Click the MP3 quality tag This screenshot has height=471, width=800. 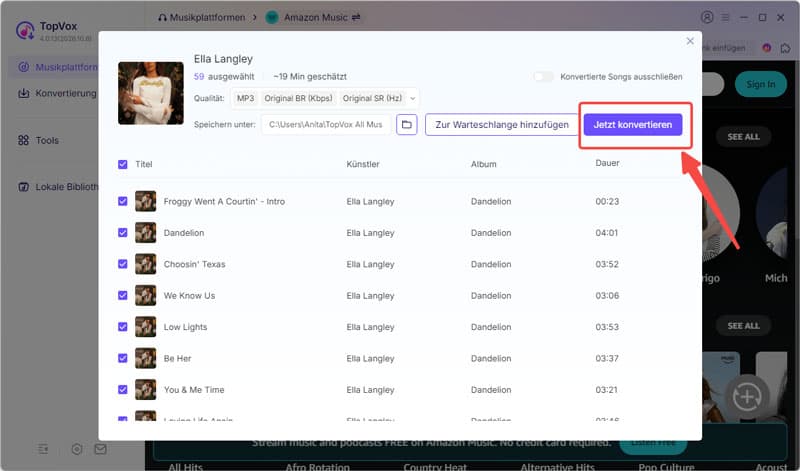pyautogui.click(x=245, y=98)
